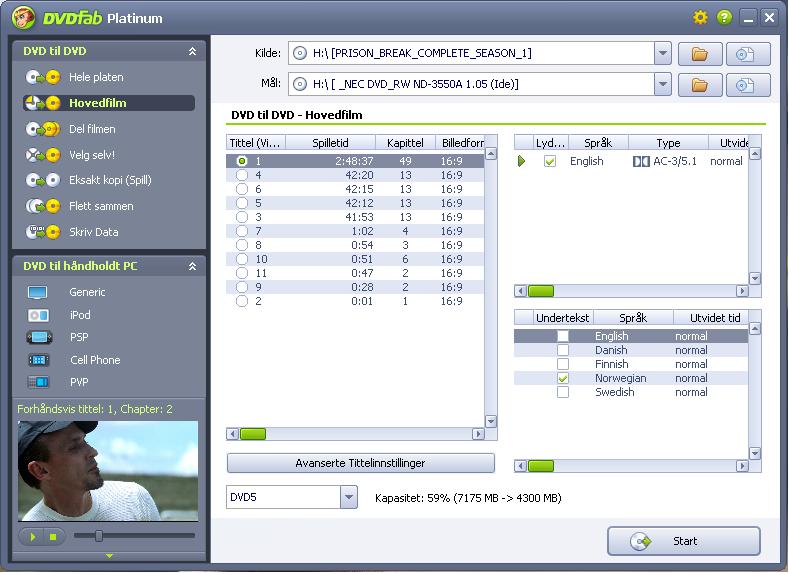Image resolution: width=789 pixels, height=574 pixels.
Task: Click the PVP device icon
Action: (38, 382)
